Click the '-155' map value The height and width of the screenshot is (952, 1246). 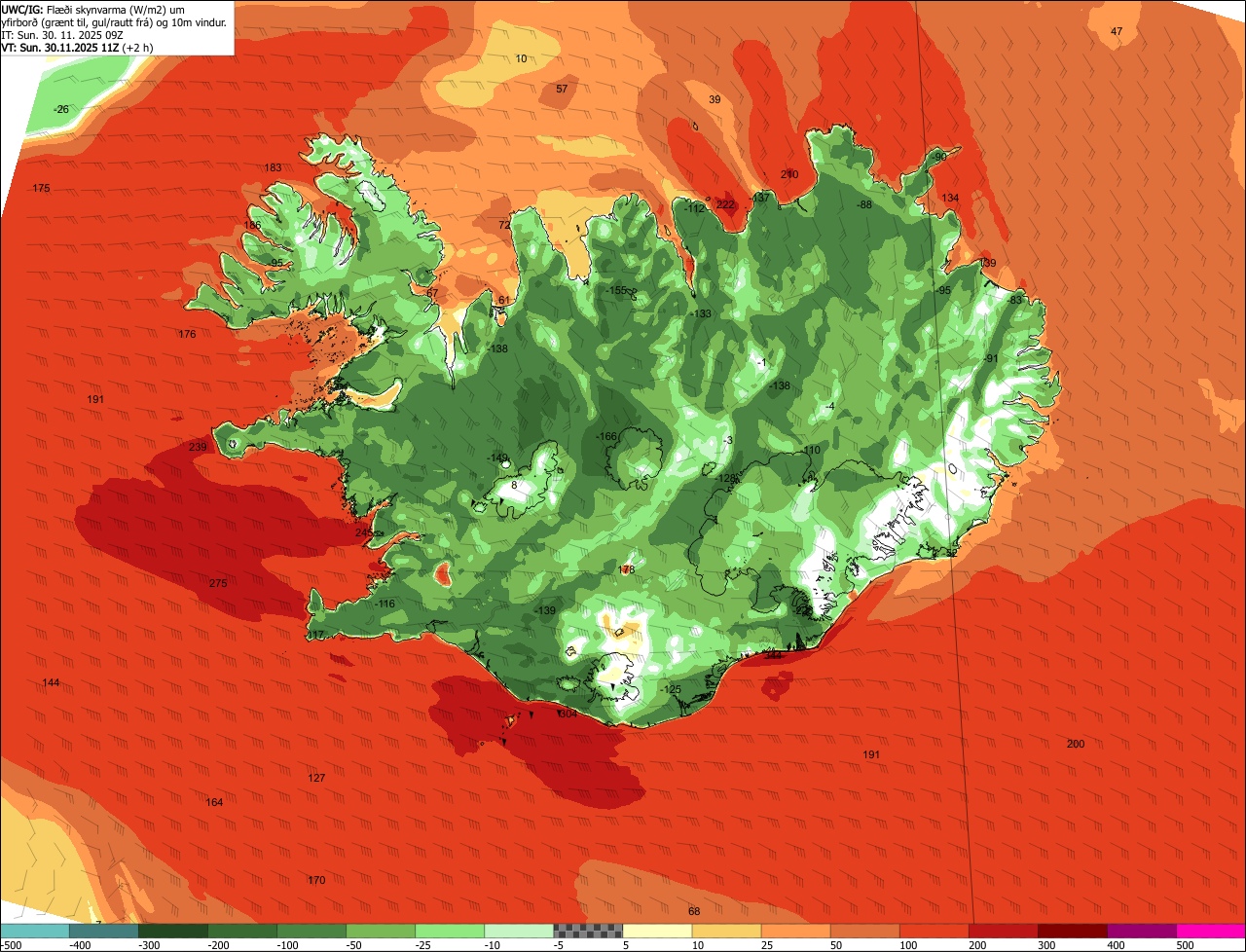coord(617,290)
